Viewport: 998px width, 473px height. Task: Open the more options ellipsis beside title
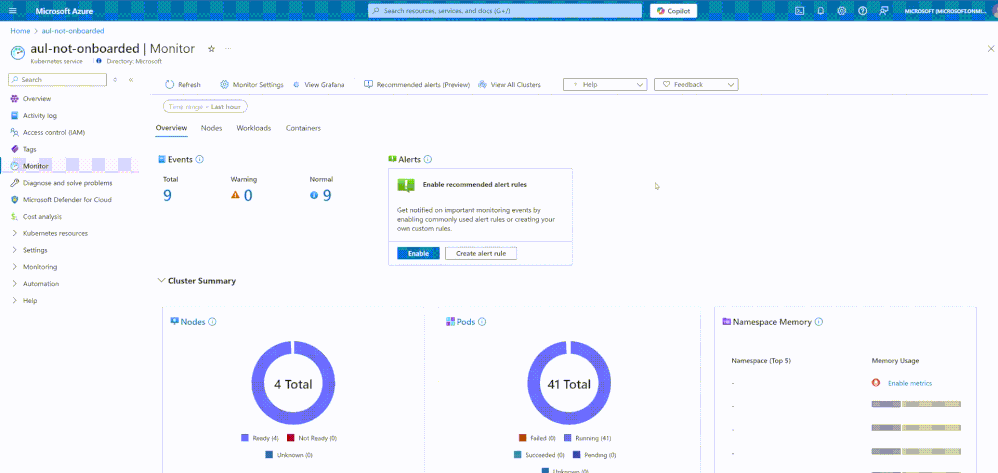click(x=228, y=49)
